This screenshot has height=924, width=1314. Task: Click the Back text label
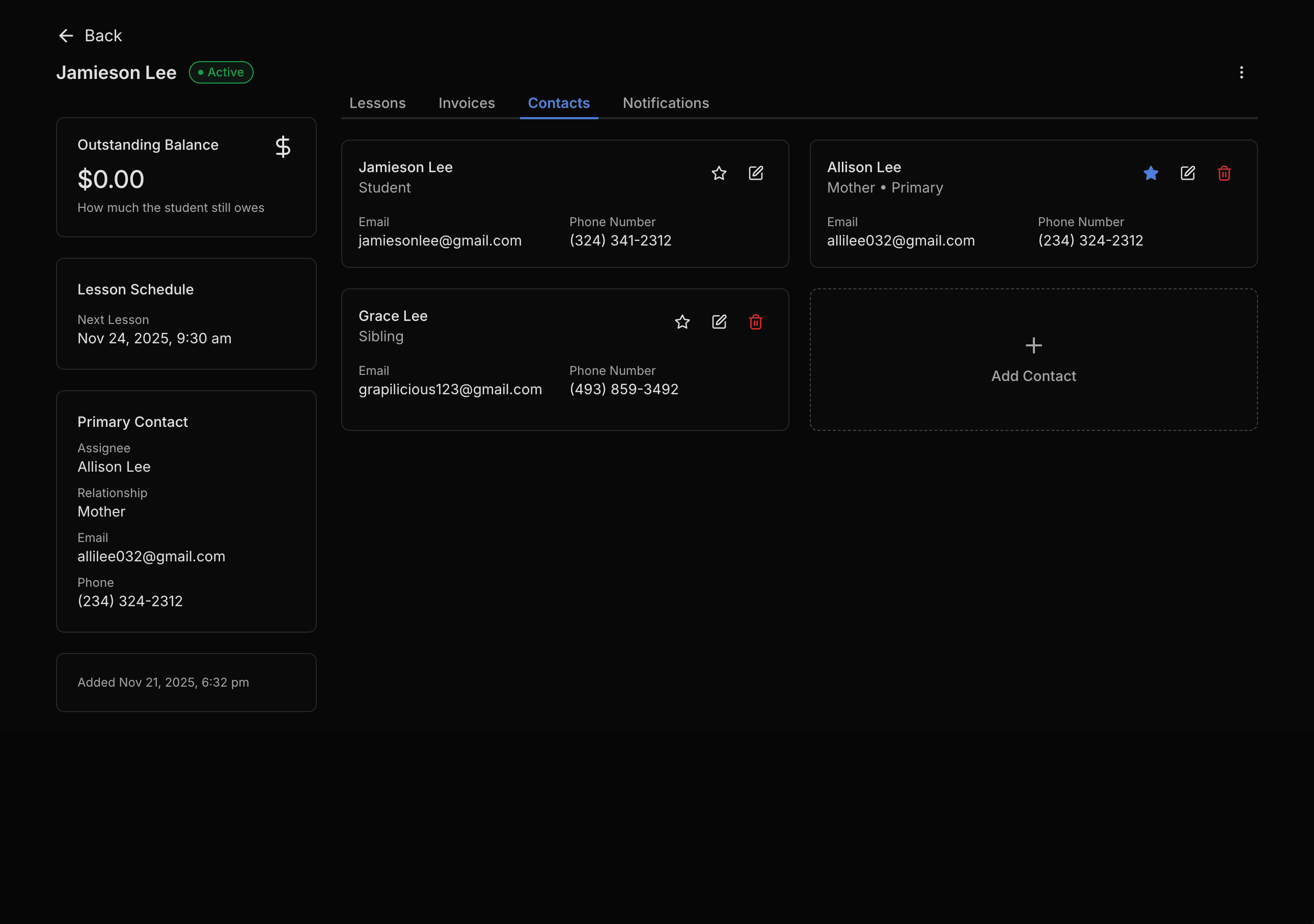point(103,36)
